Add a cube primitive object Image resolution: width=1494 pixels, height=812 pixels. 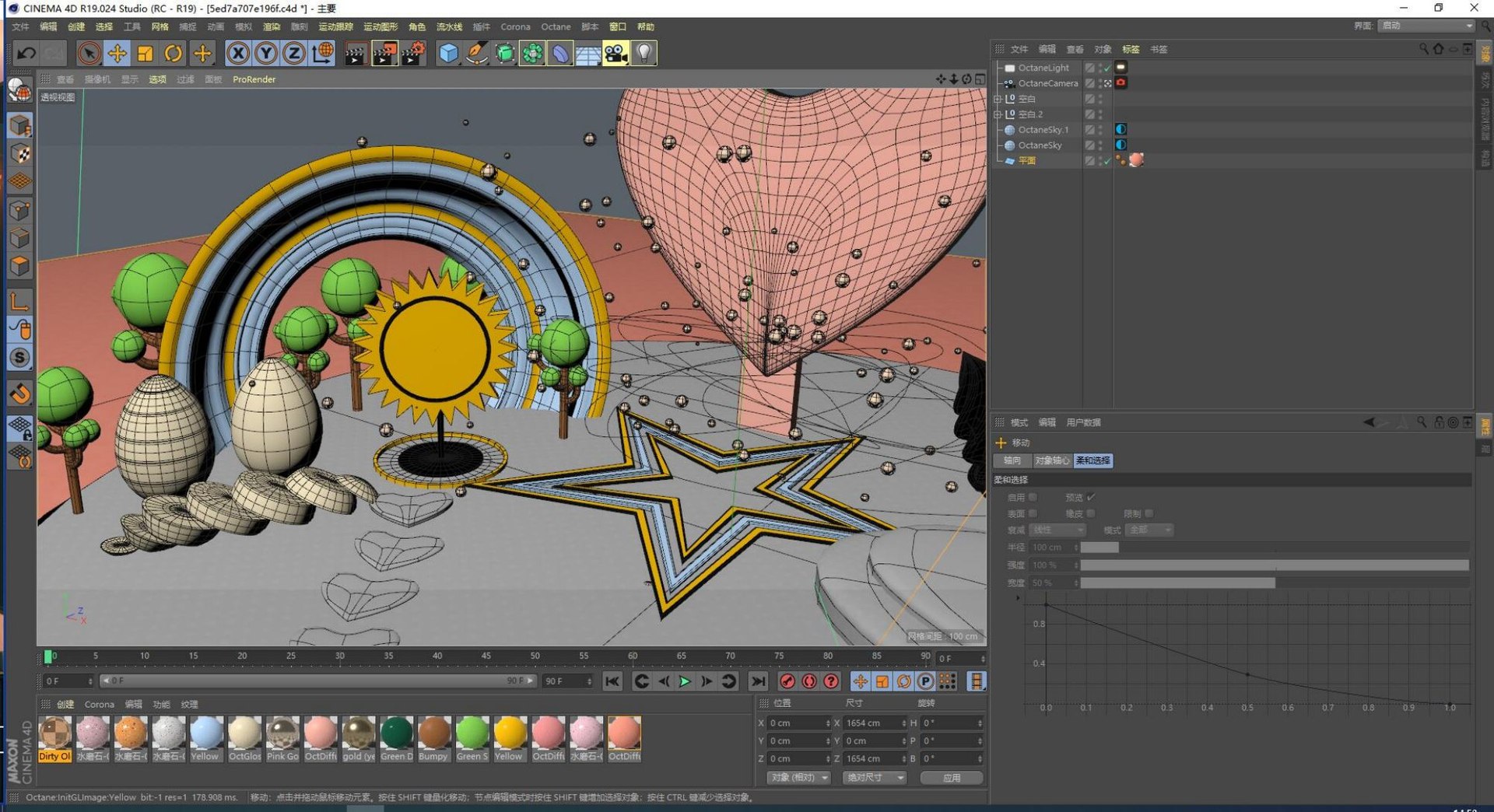pyautogui.click(x=448, y=54)
